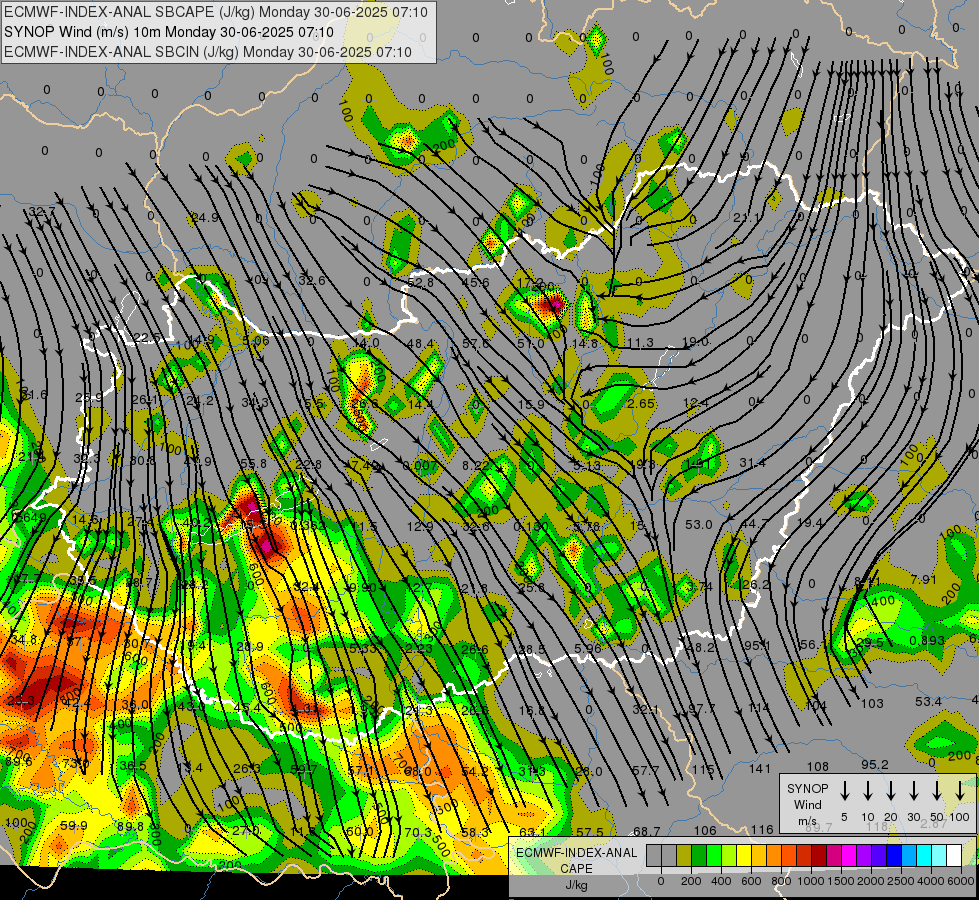
Task: Click the 20 m/s wind arrow in legend
Action: tap(890, 791)
